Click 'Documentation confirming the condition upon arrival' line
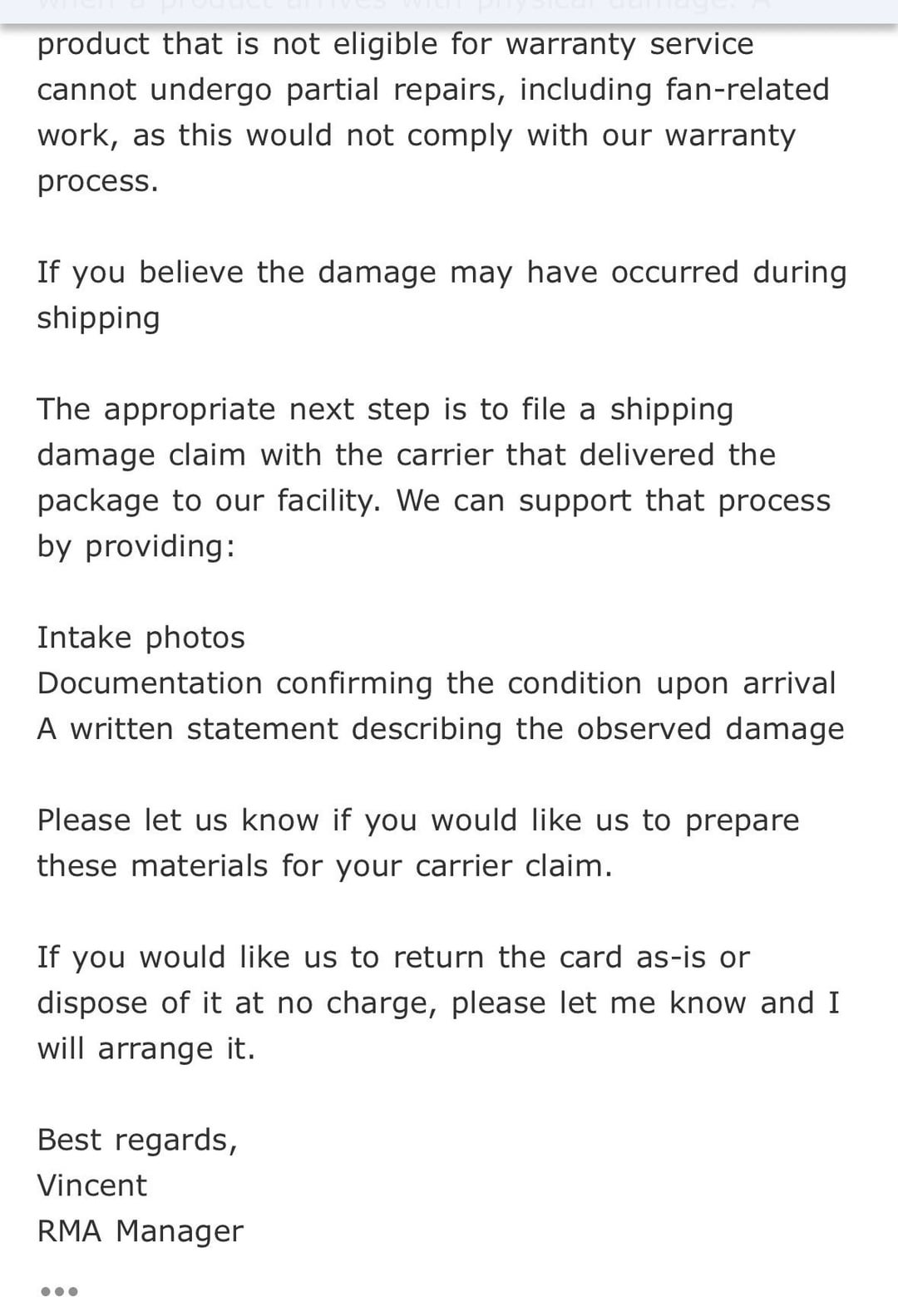The height and width of the screenshot is (1316, 898). tap(437, 683)
